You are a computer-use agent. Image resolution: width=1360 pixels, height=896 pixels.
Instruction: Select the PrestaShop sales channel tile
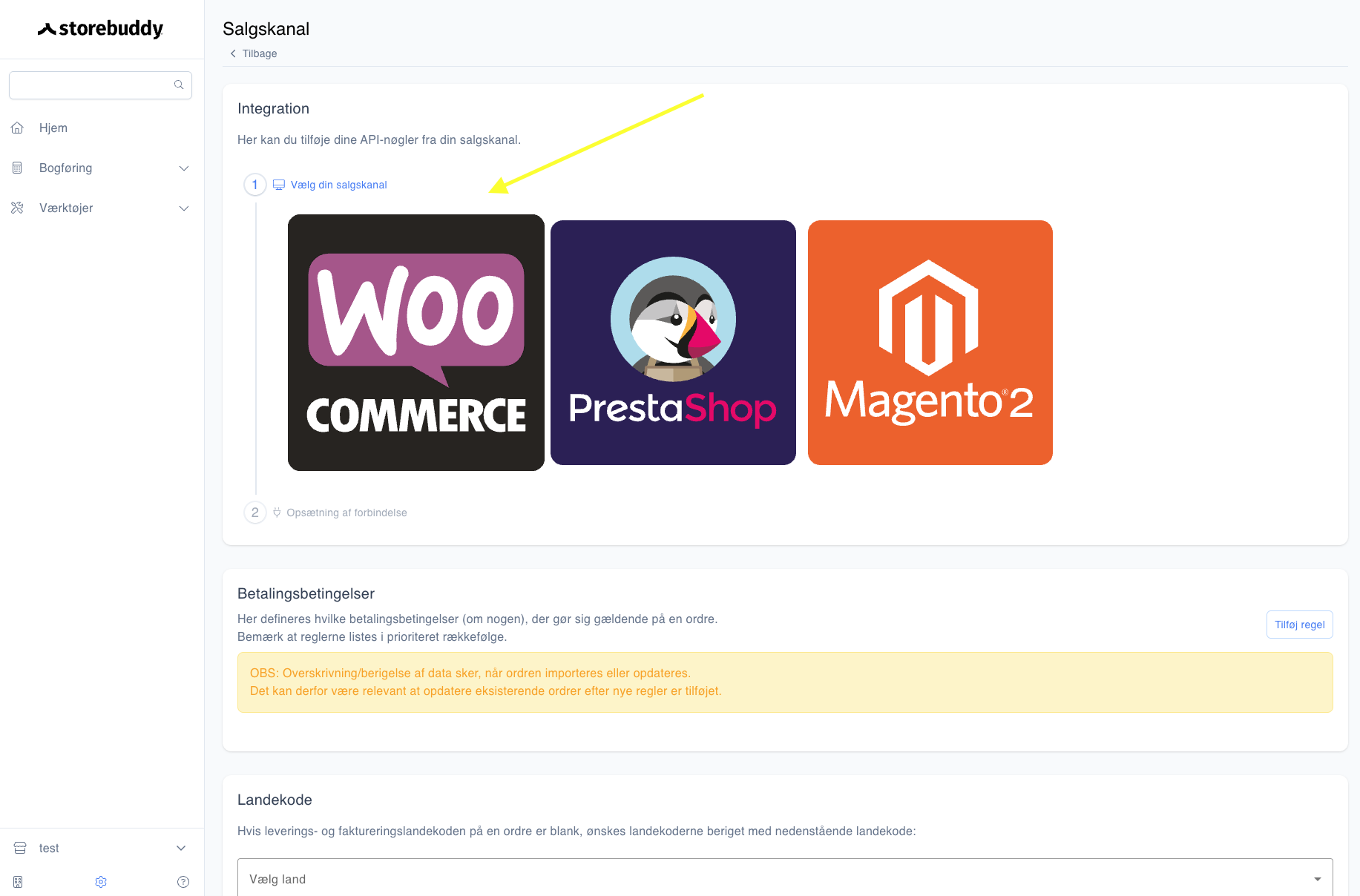[x=673, y=343]
